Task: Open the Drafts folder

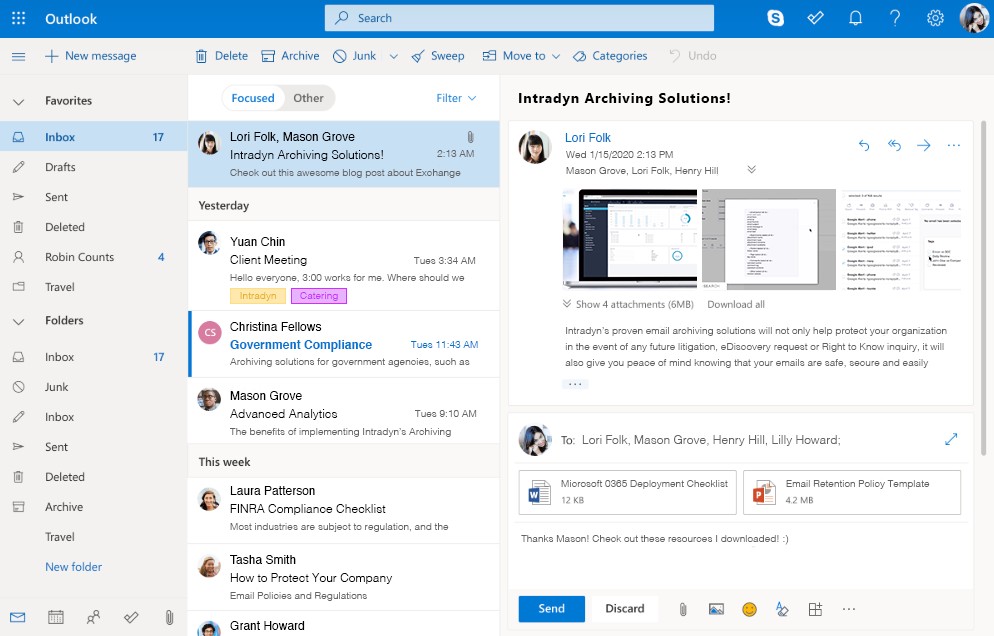Action: [x=60, y=167]
